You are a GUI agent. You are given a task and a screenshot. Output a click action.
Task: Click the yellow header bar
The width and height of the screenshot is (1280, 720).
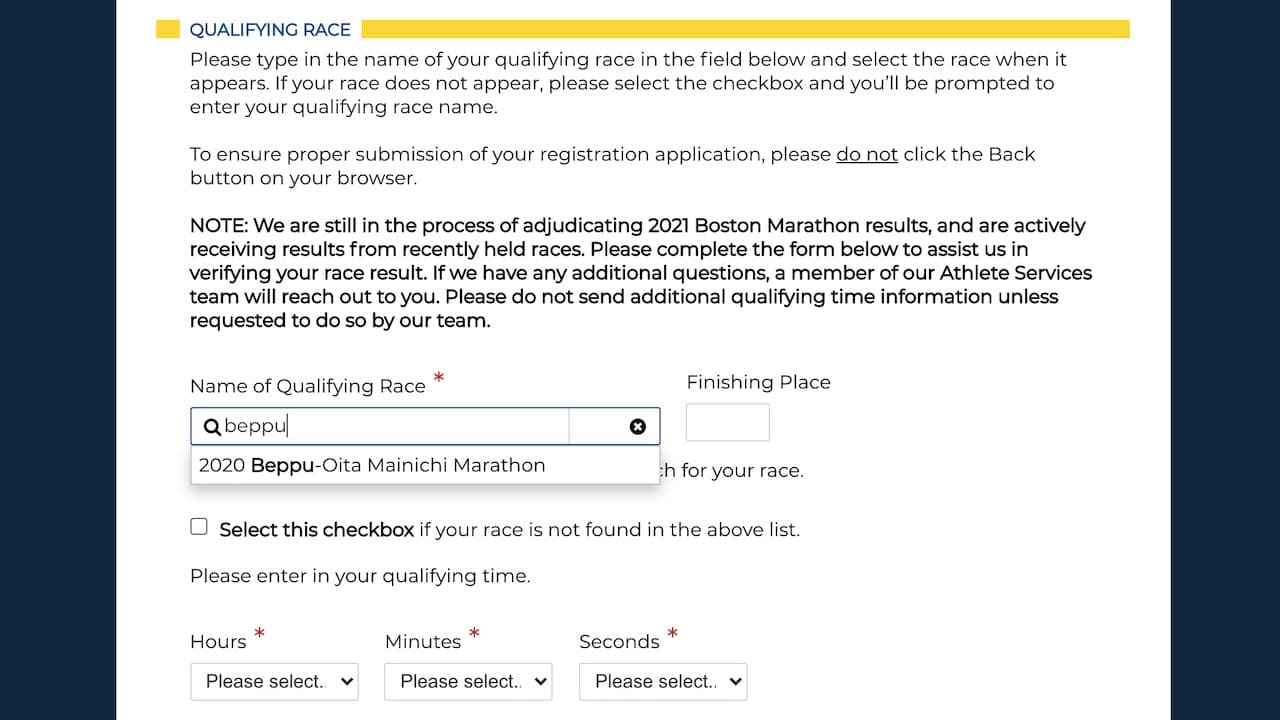(746, 29)
